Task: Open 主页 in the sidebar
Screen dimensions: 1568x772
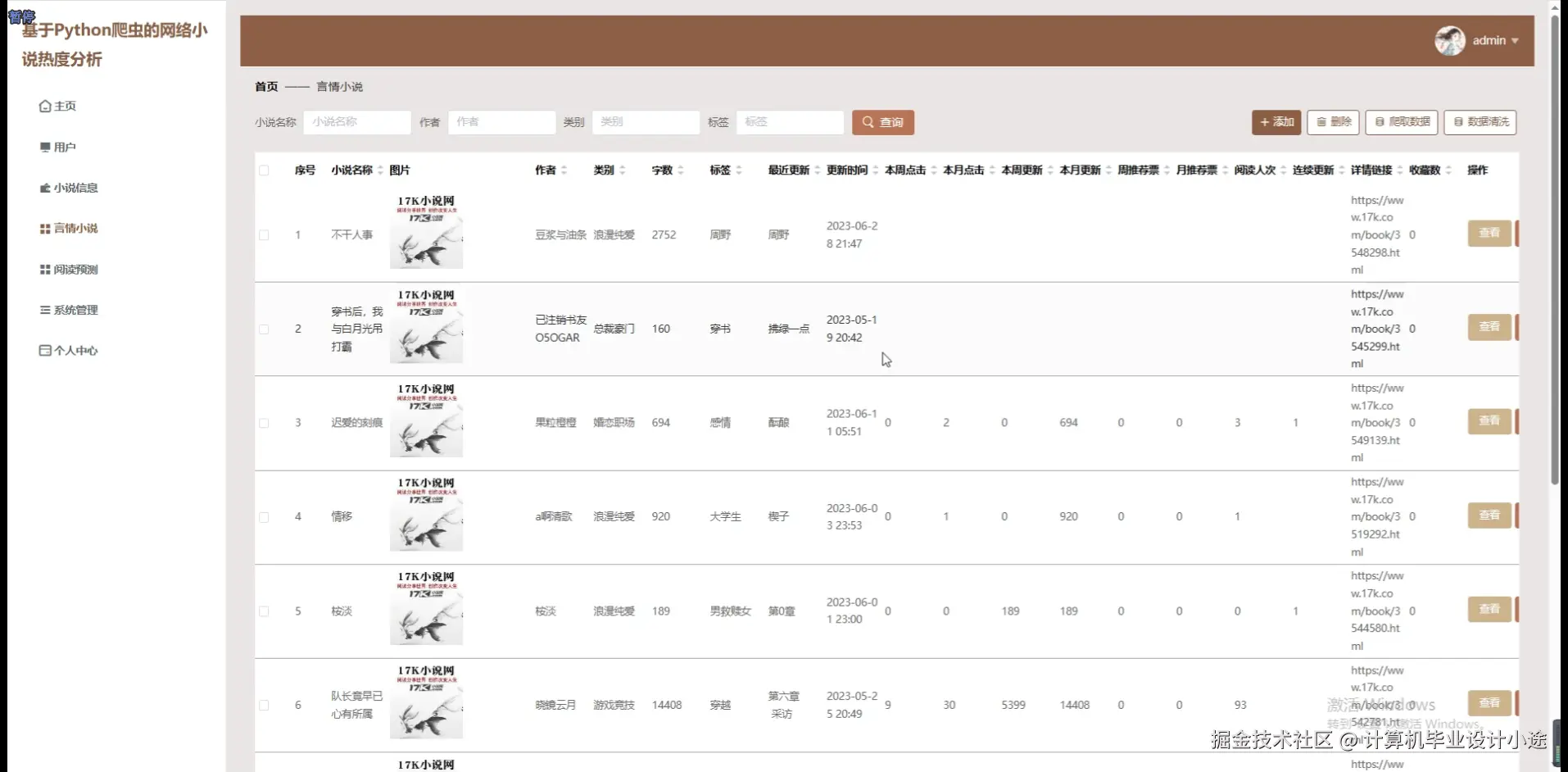Action: click(x=57, y=106)
